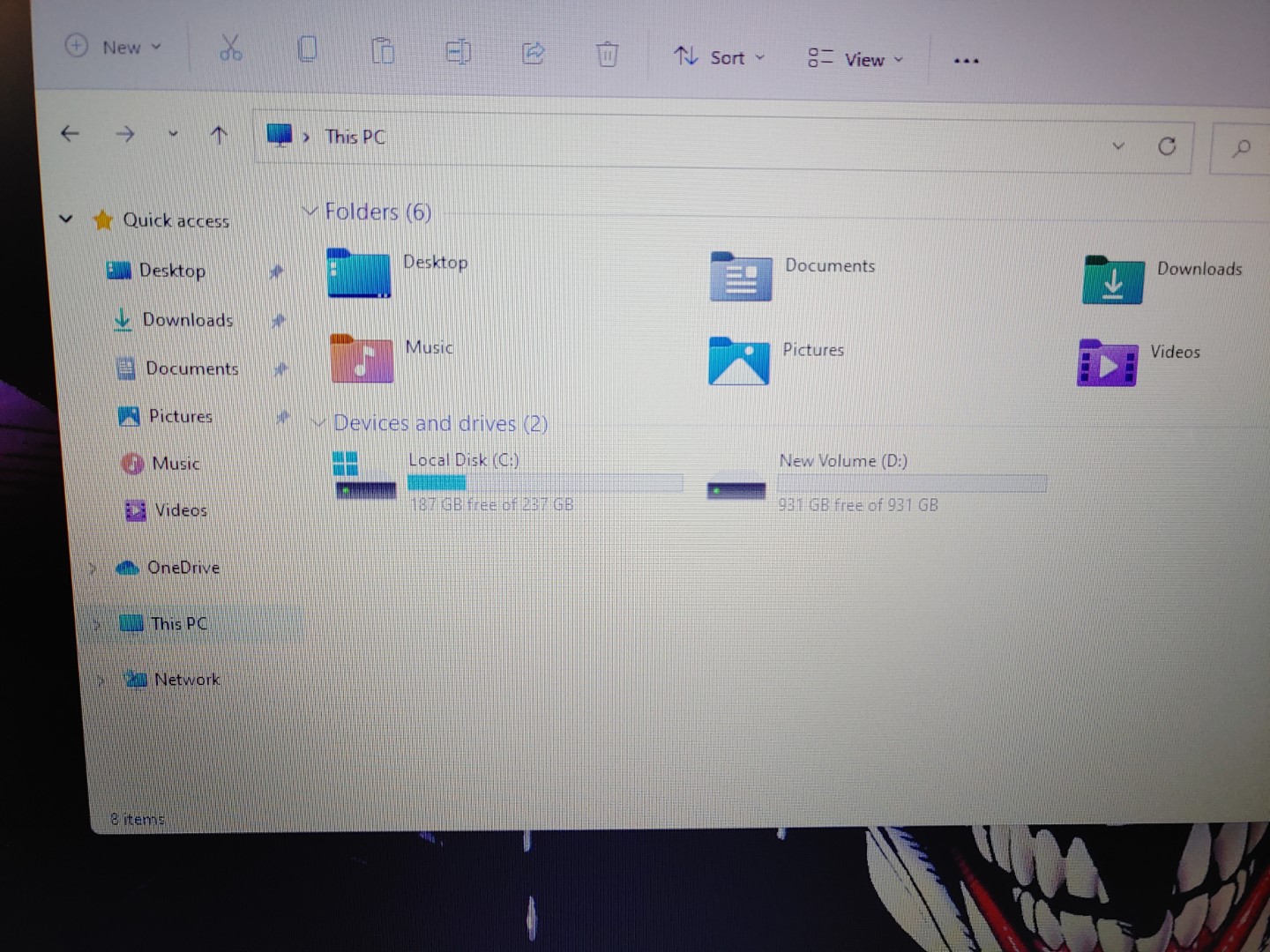Click "931 GB free of 931 GB" text
Screen dimensions: 1270x952
[x=858, y=505]
